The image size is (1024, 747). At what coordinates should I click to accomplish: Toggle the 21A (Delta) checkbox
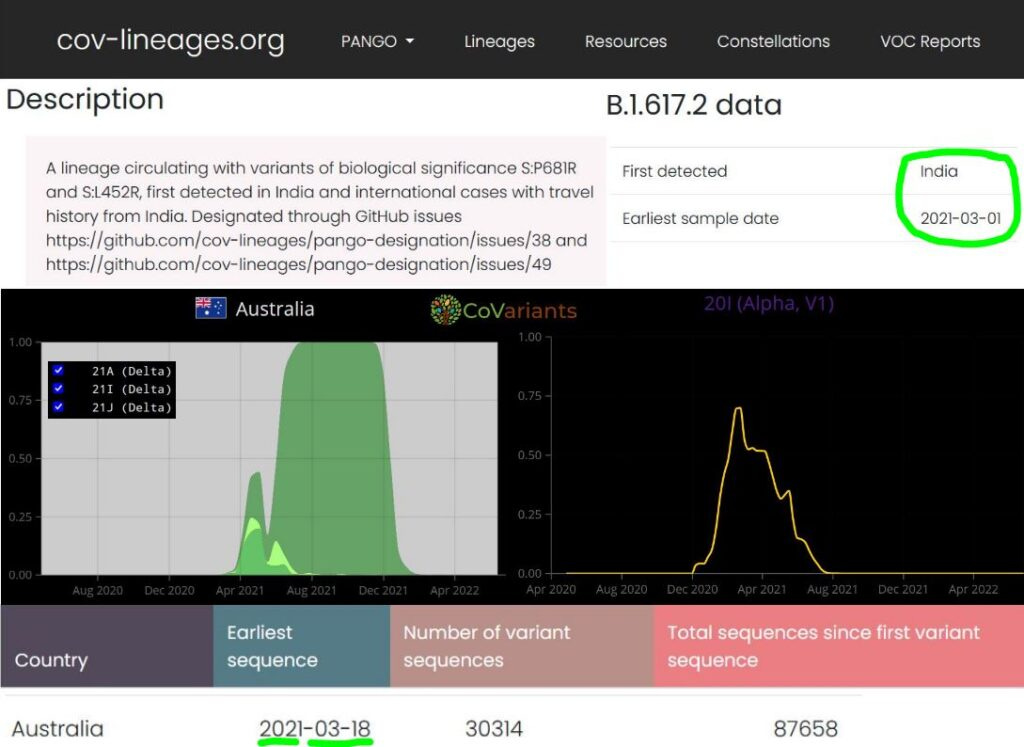(59, 370)
